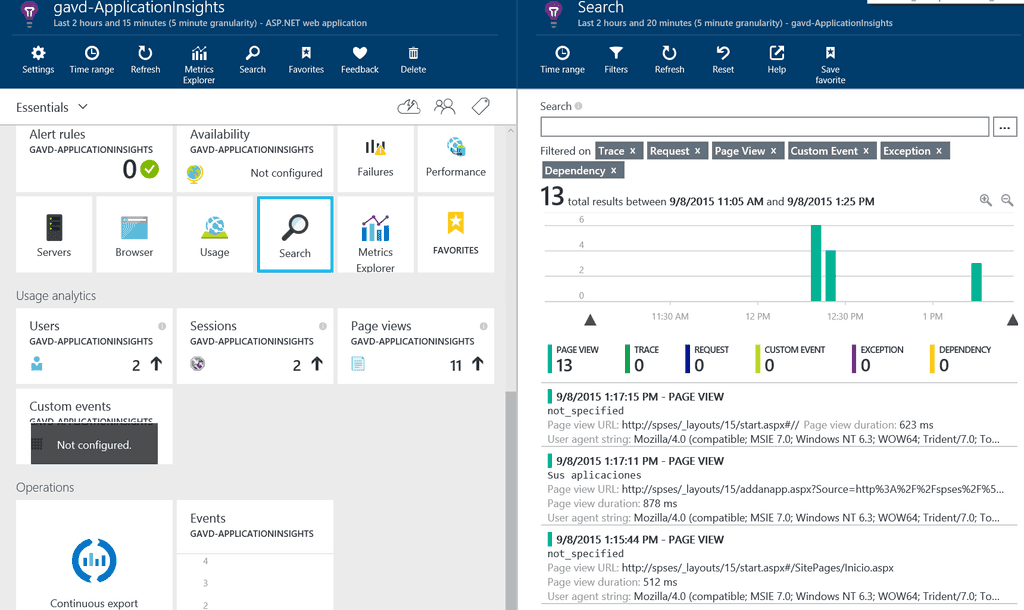Open the Custom events tile
This screenshot has height=610, width=1024.
[x=94, y=426]
